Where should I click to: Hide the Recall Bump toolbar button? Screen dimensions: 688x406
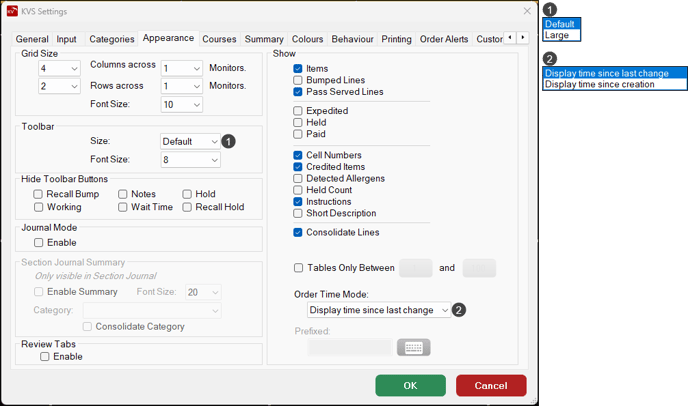tap(39, 194)
